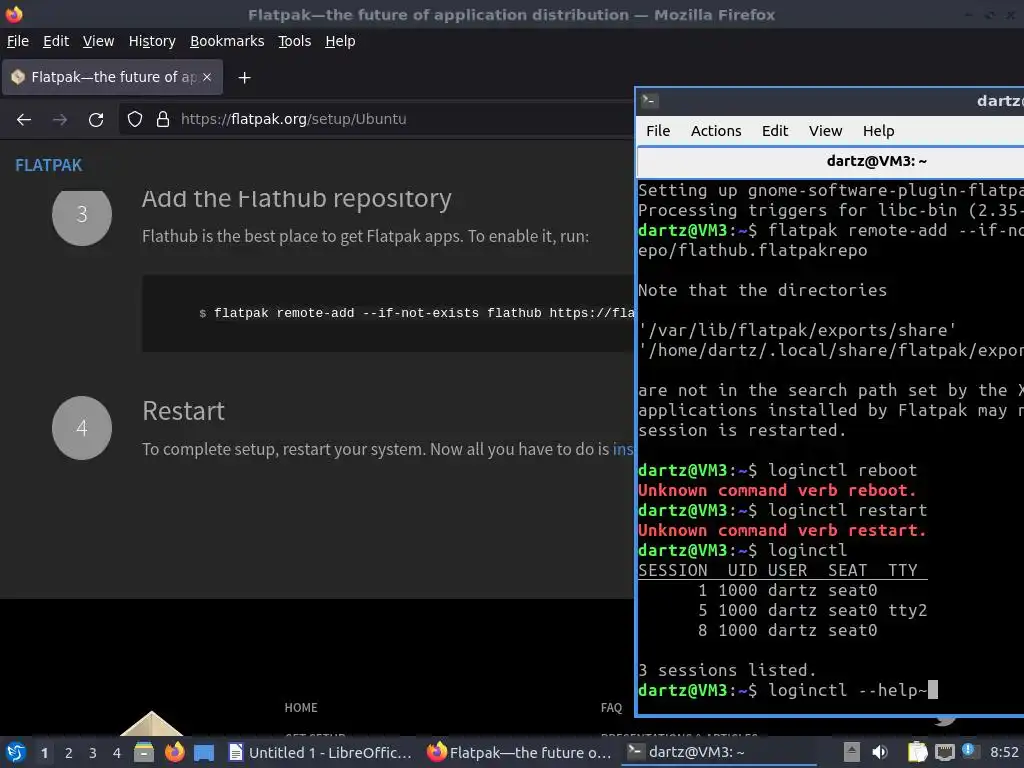
Task: Switch to dartz@VM3 terminal taskbar entry
Action: [718, 752]
